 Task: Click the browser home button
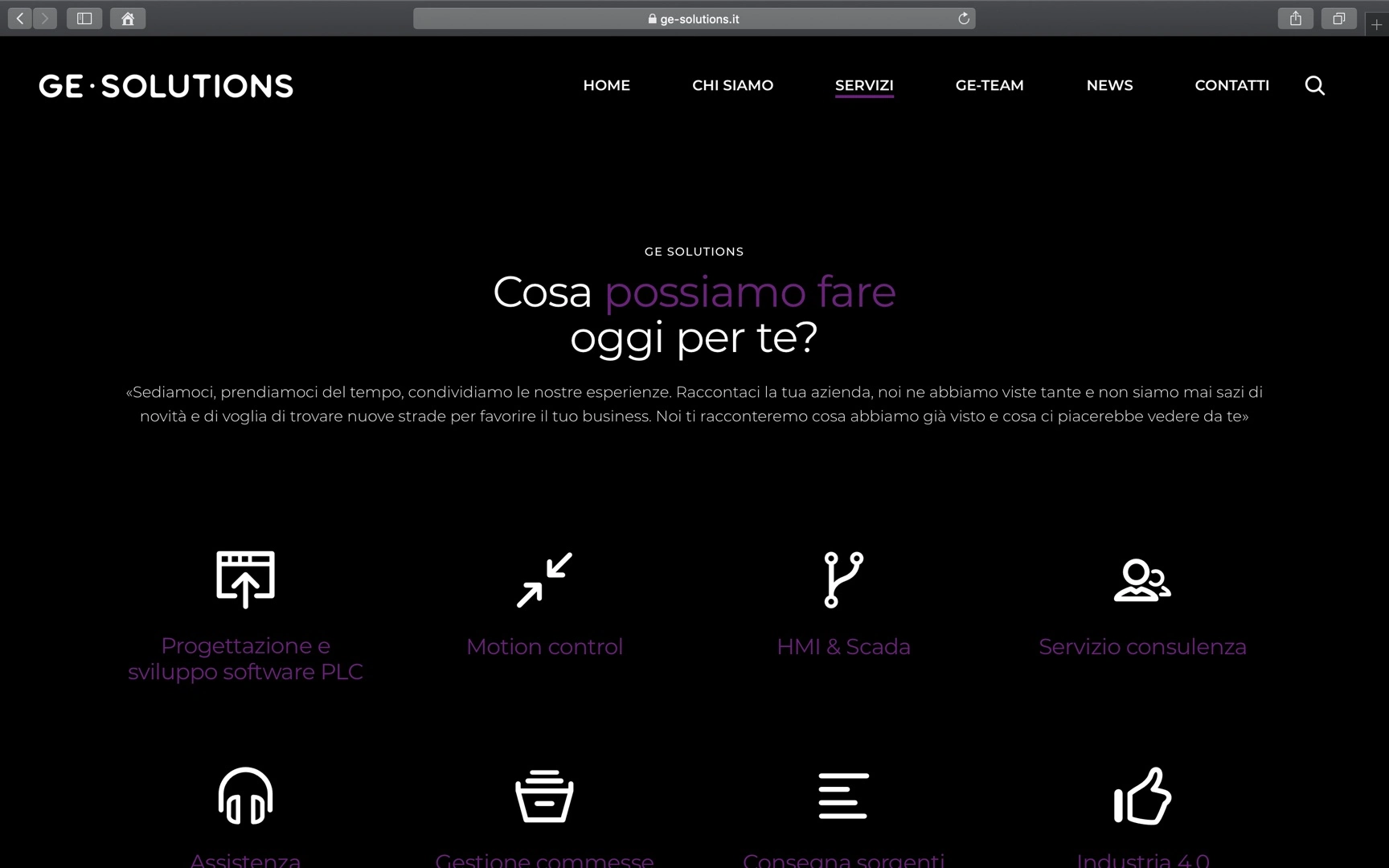click(x=128, y=18)
